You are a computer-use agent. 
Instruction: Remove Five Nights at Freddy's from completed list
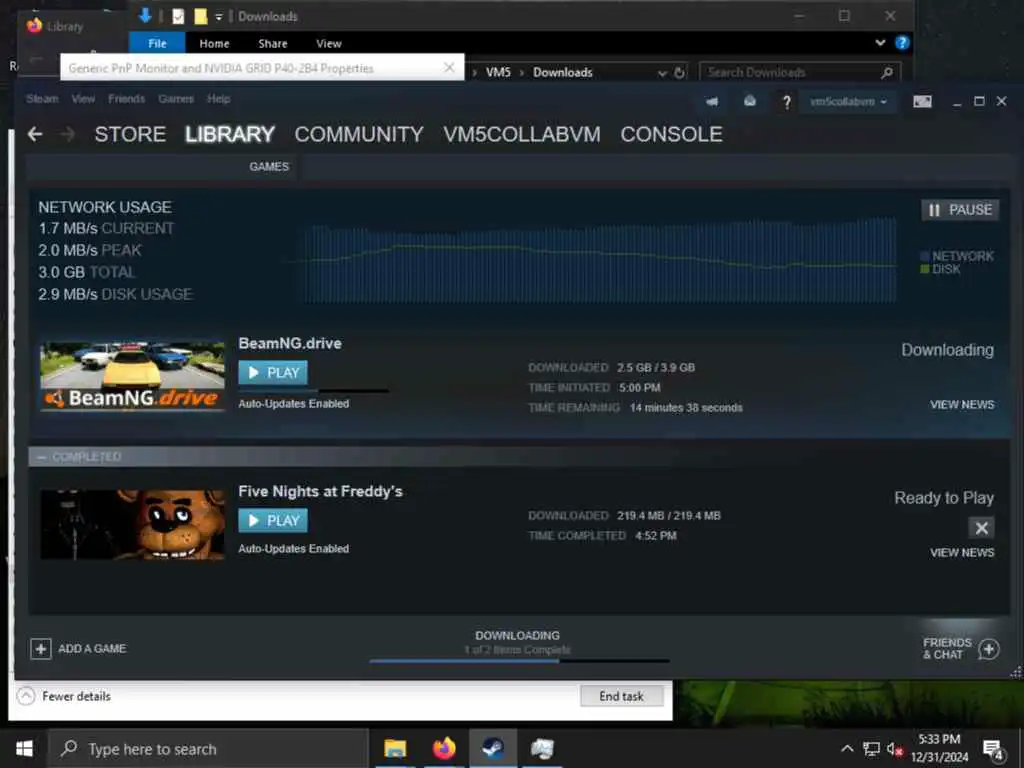tap(981, 528)
